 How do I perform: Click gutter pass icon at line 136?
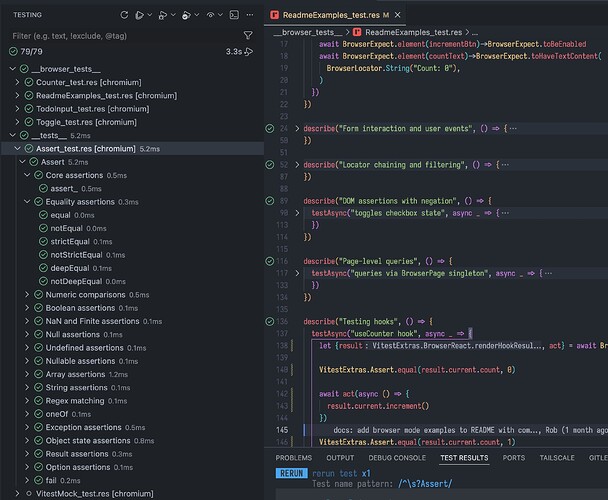(x=270, y=322)
